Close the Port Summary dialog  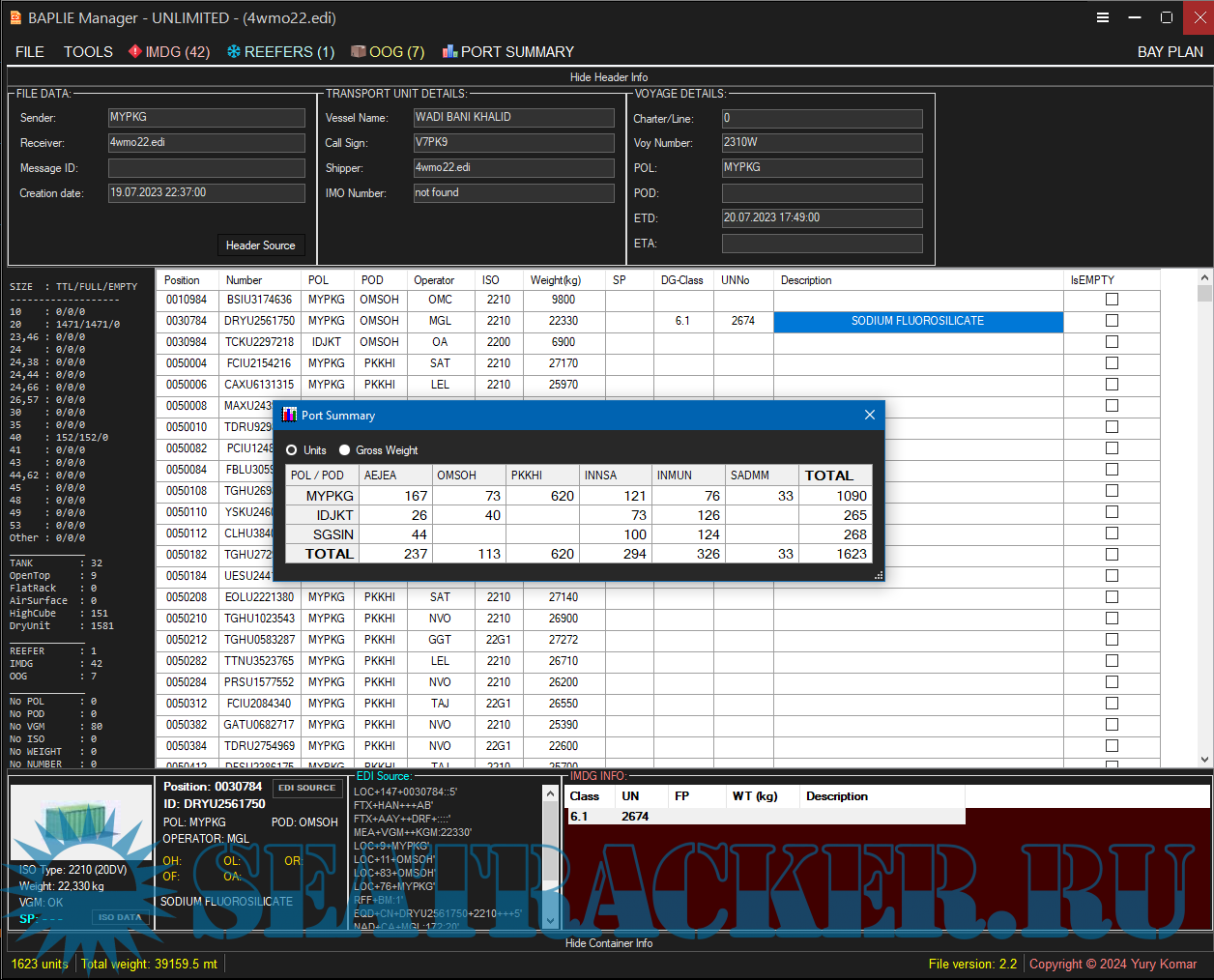tap(869, 415)
